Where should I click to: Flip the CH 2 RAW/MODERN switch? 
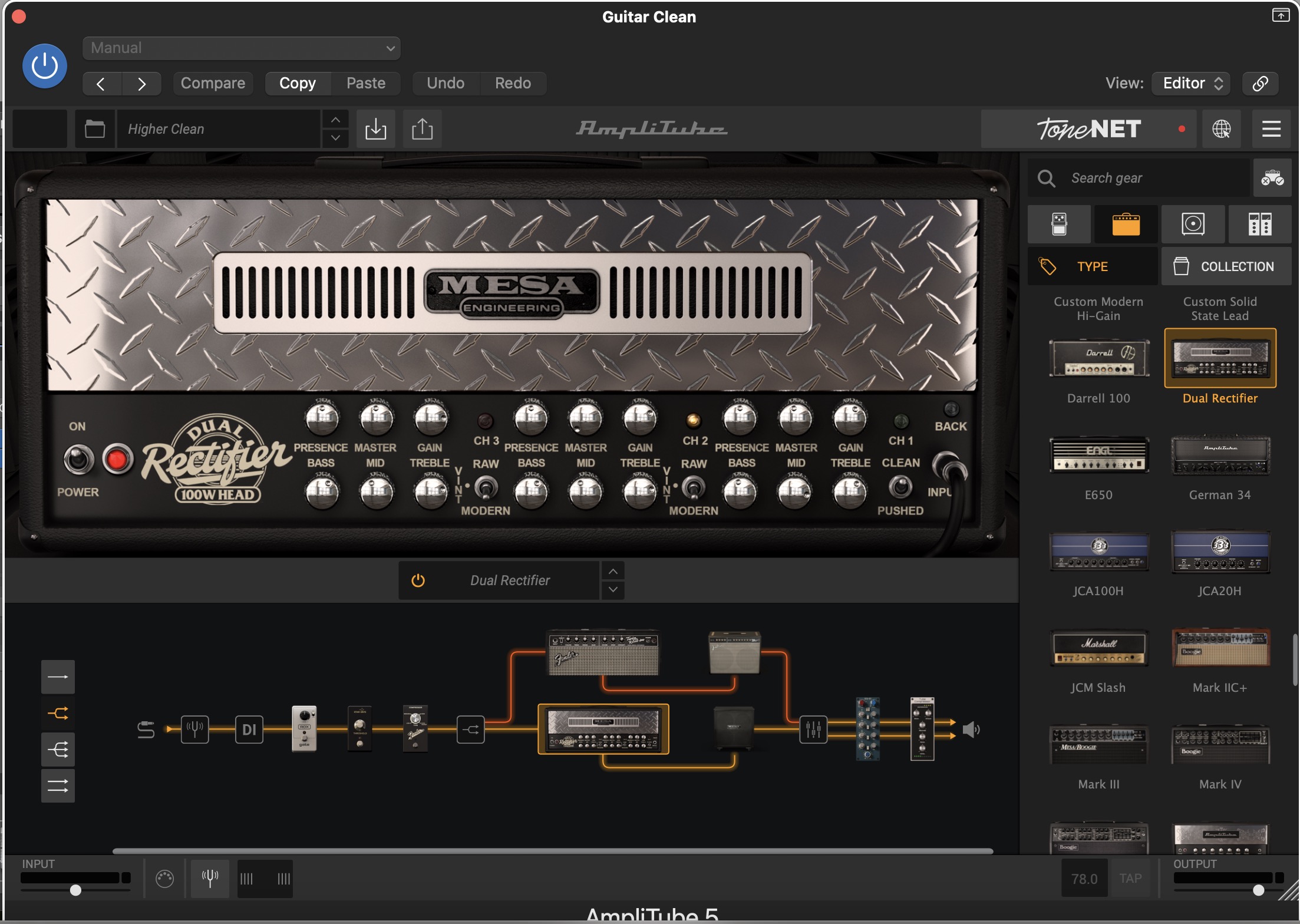point(694,487)
